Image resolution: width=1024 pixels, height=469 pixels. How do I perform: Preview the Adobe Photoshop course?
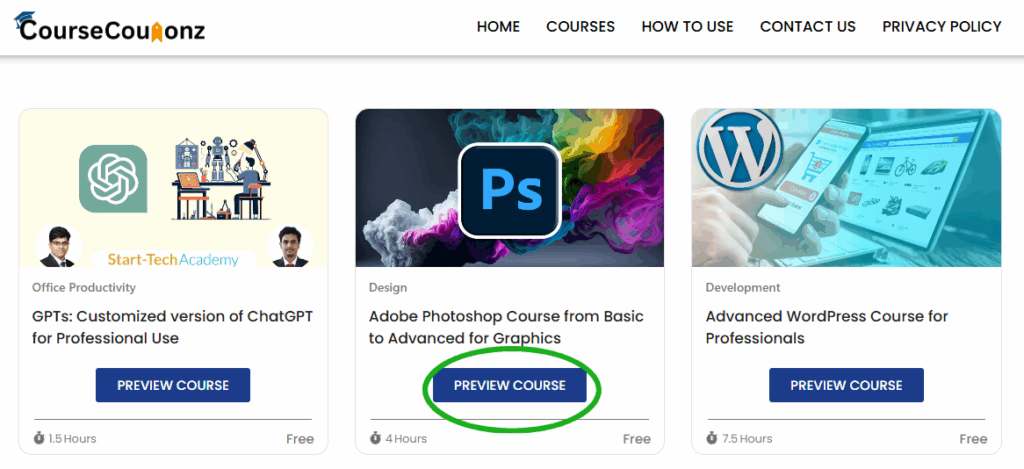tap(509, 385)
